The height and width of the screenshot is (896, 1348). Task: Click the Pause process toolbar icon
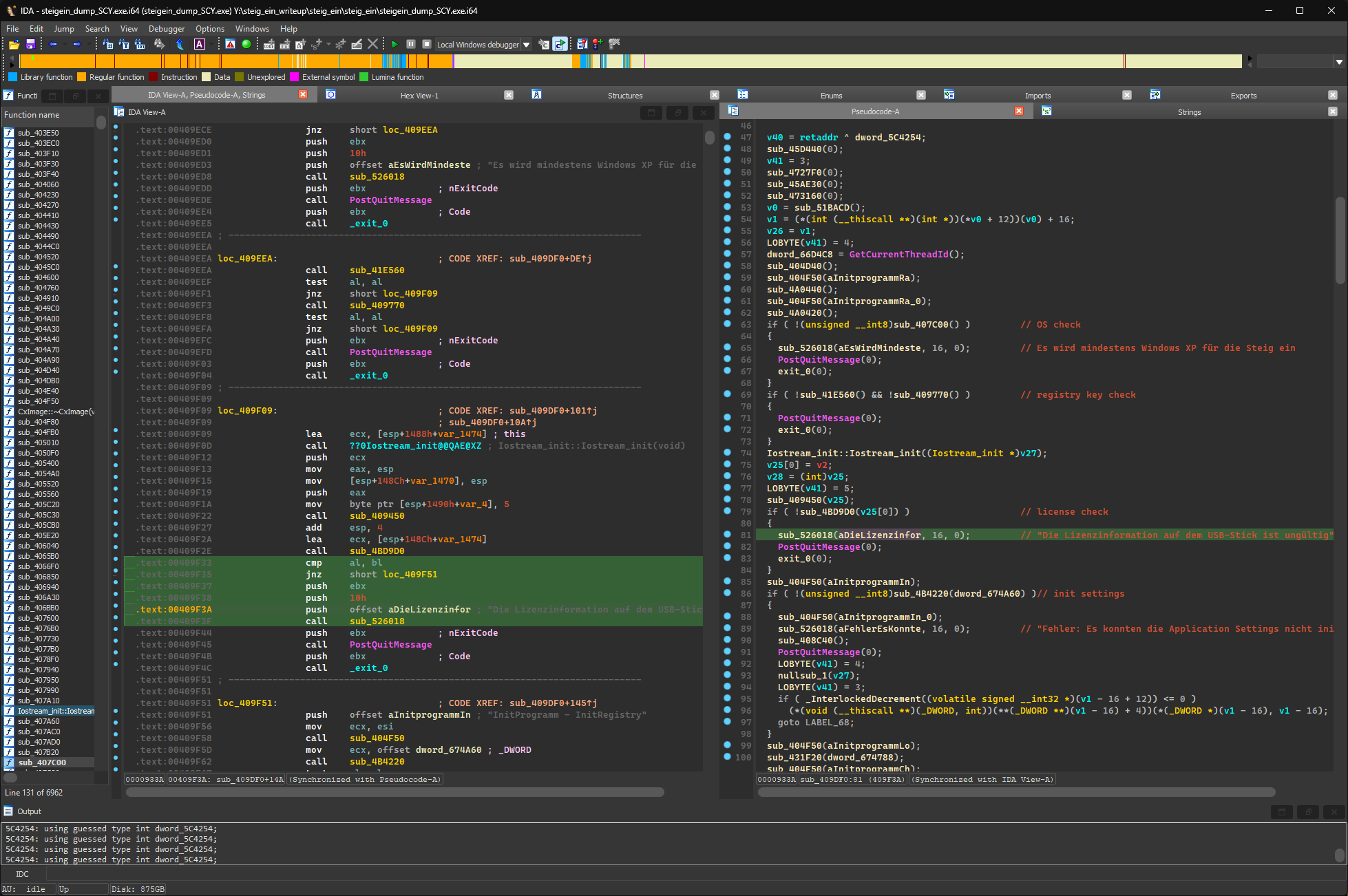point(411,44)
